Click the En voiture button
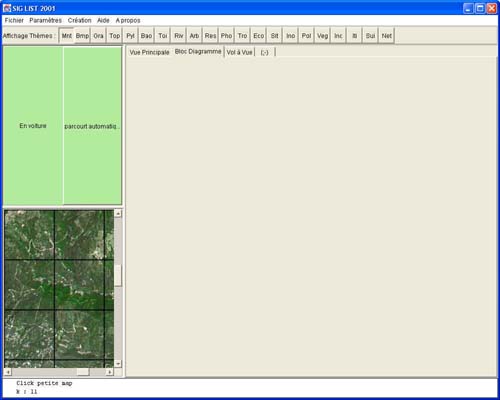Viewport: 500px width, 400px height. (x=33, y=126)
